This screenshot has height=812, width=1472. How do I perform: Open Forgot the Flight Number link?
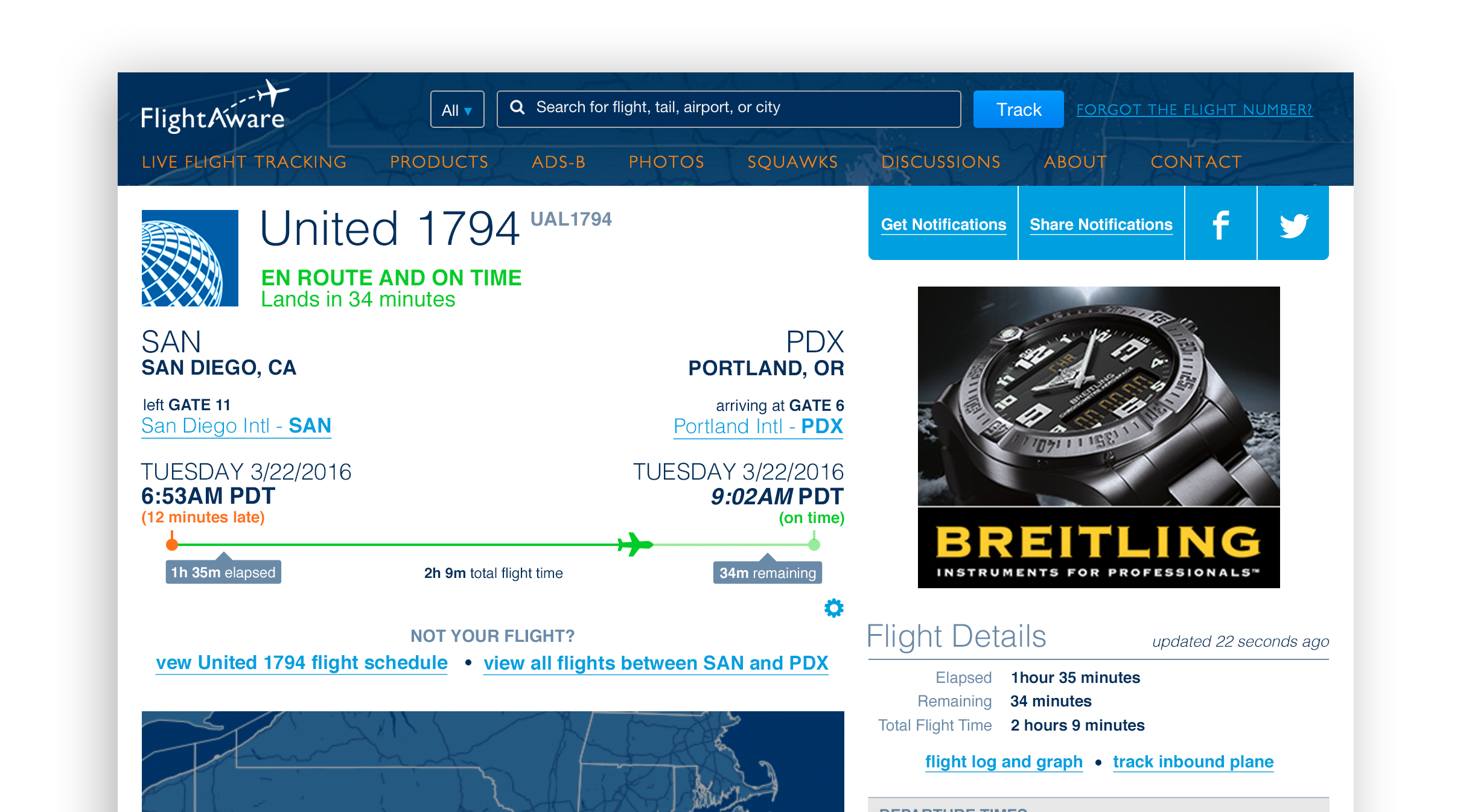1194,109
